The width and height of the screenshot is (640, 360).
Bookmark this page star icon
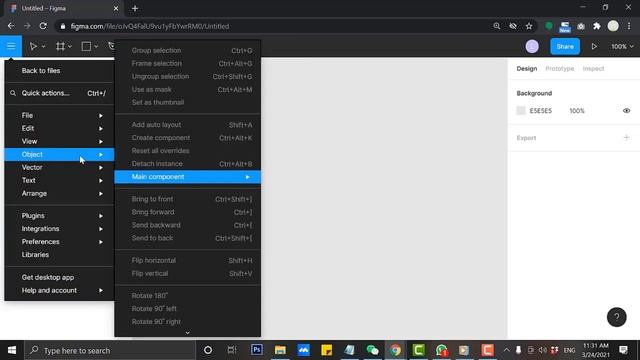click(x=529, y=26)
